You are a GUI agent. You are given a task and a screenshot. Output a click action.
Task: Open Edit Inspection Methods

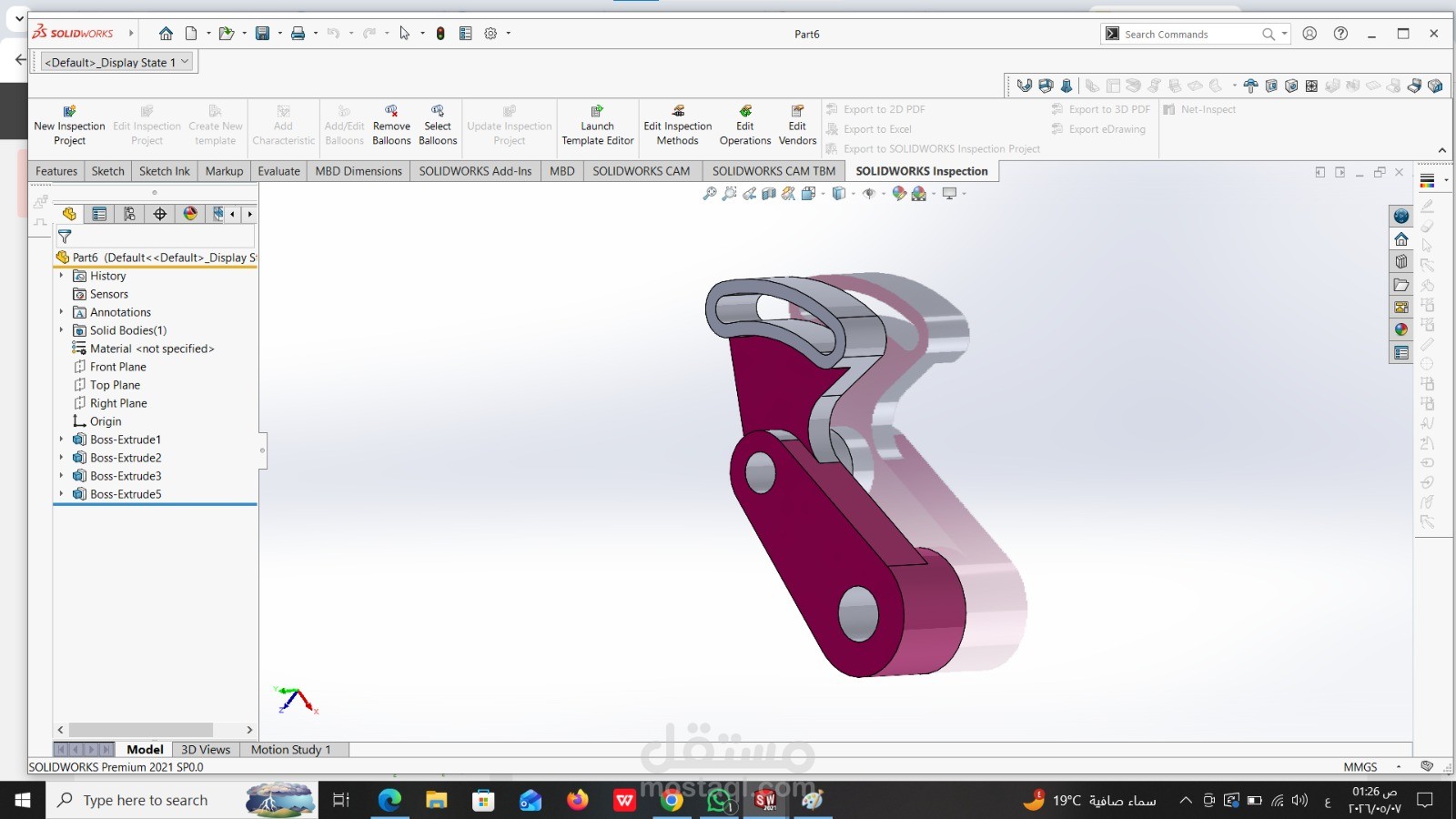677,126
